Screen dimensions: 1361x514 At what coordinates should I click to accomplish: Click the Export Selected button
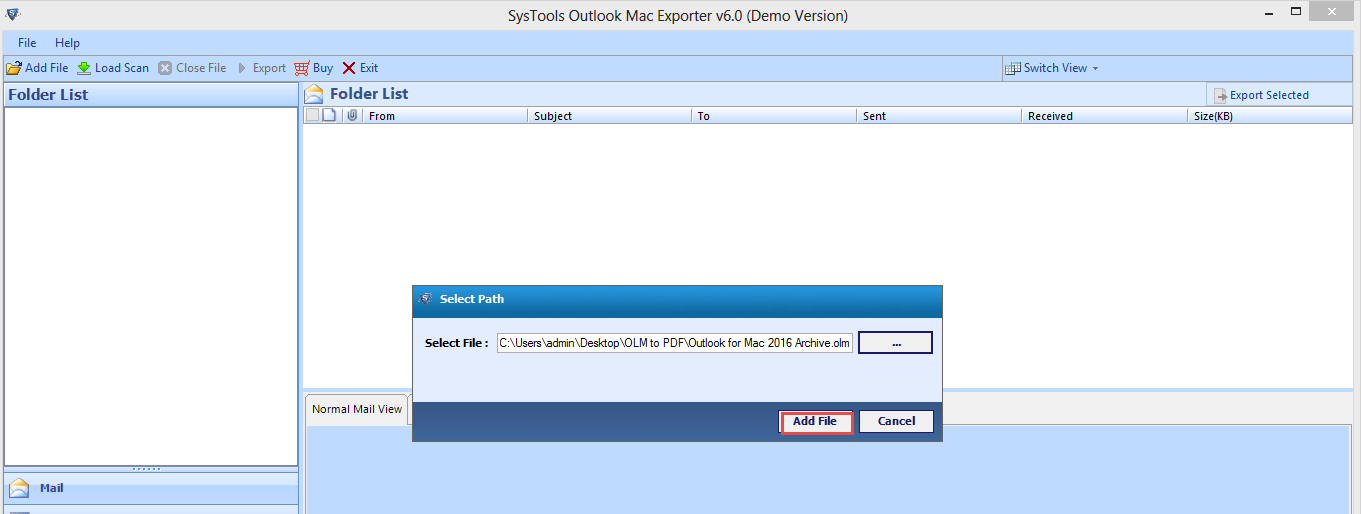pos(1261,95)
